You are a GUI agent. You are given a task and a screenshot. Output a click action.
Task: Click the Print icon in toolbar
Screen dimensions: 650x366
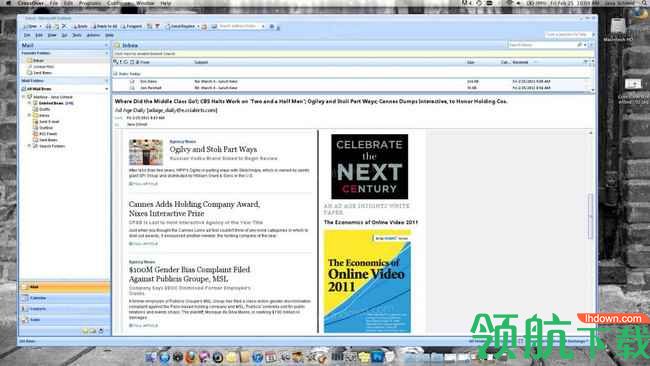(x=48, y=26)
